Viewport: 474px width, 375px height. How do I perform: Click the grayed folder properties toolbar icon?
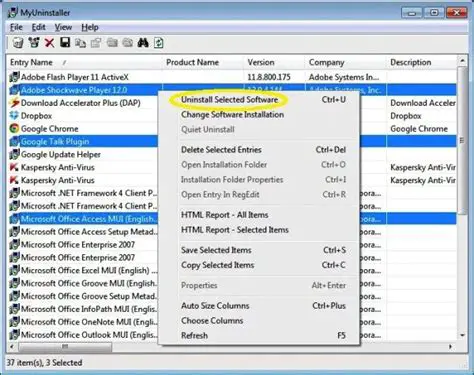(x=128, y=43)
